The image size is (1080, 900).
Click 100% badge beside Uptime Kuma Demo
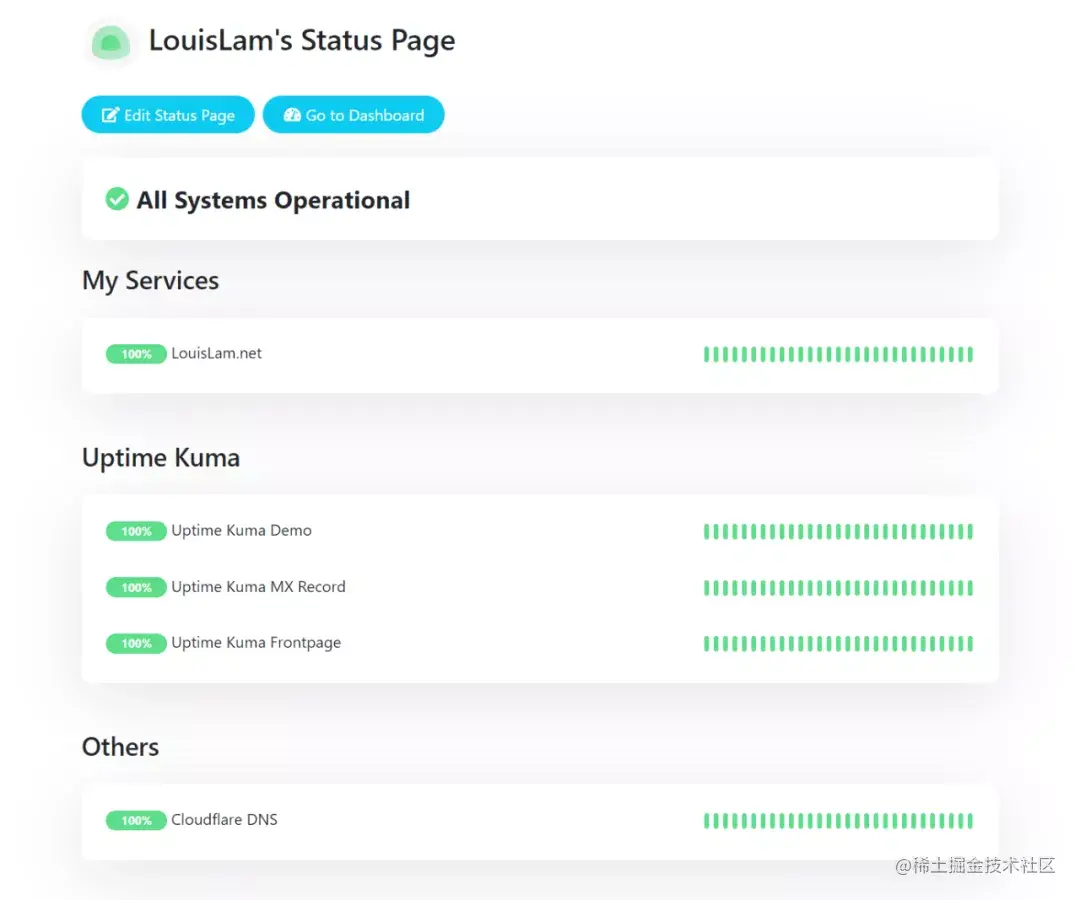(136, 531)
